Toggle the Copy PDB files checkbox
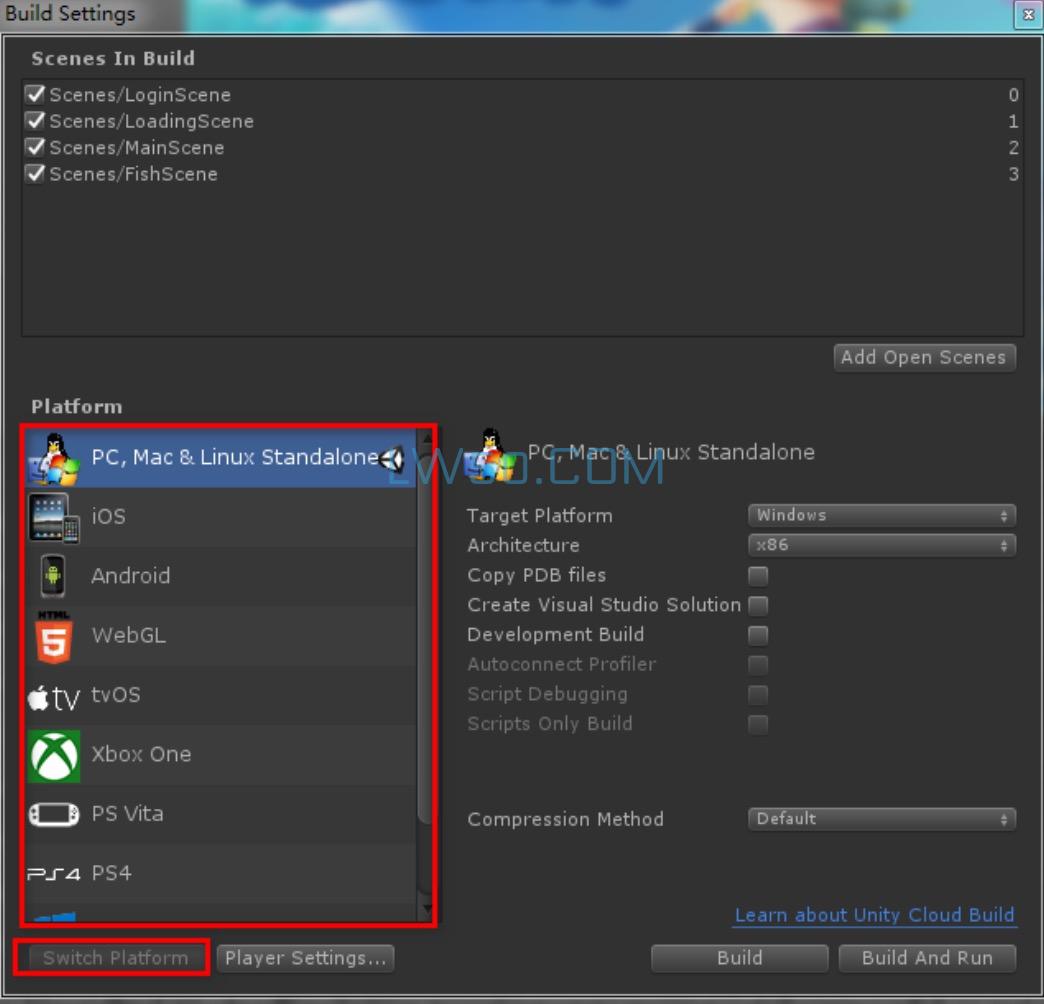Viewport: 1044px width, 1004px height. (x=759, y=576)
